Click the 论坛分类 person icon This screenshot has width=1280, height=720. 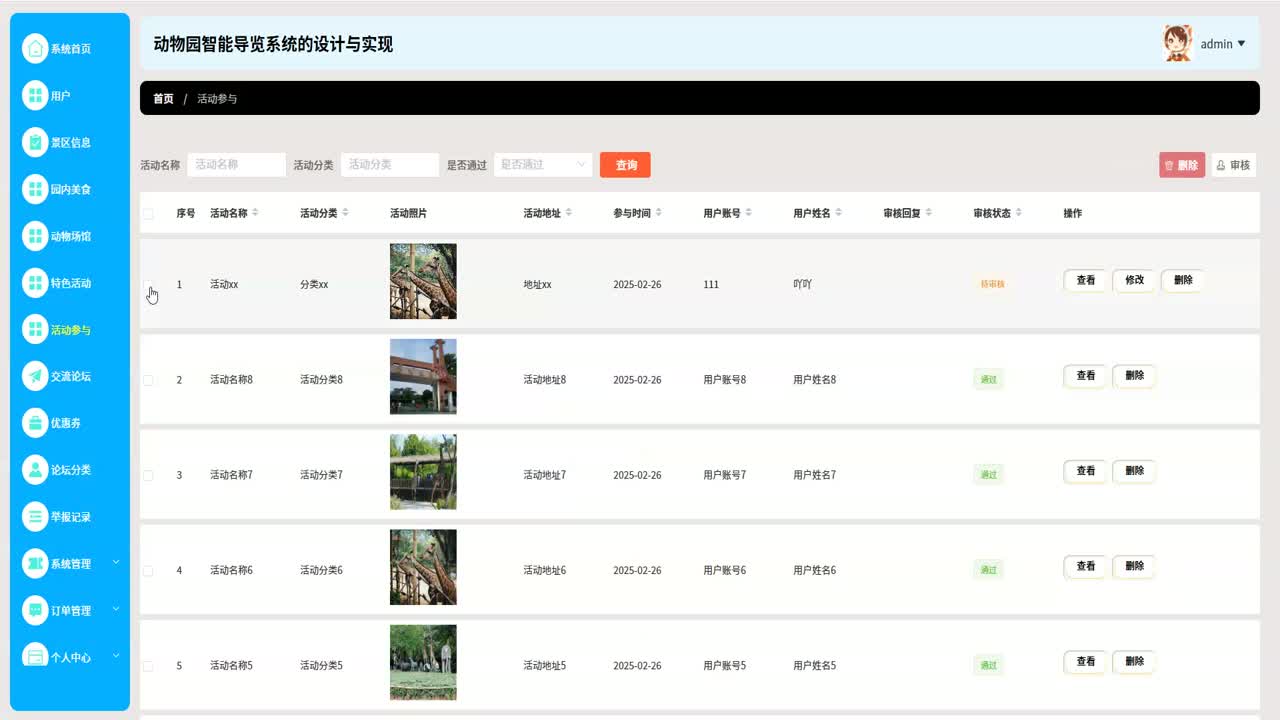pyautogui.click(x=35, y=470)
